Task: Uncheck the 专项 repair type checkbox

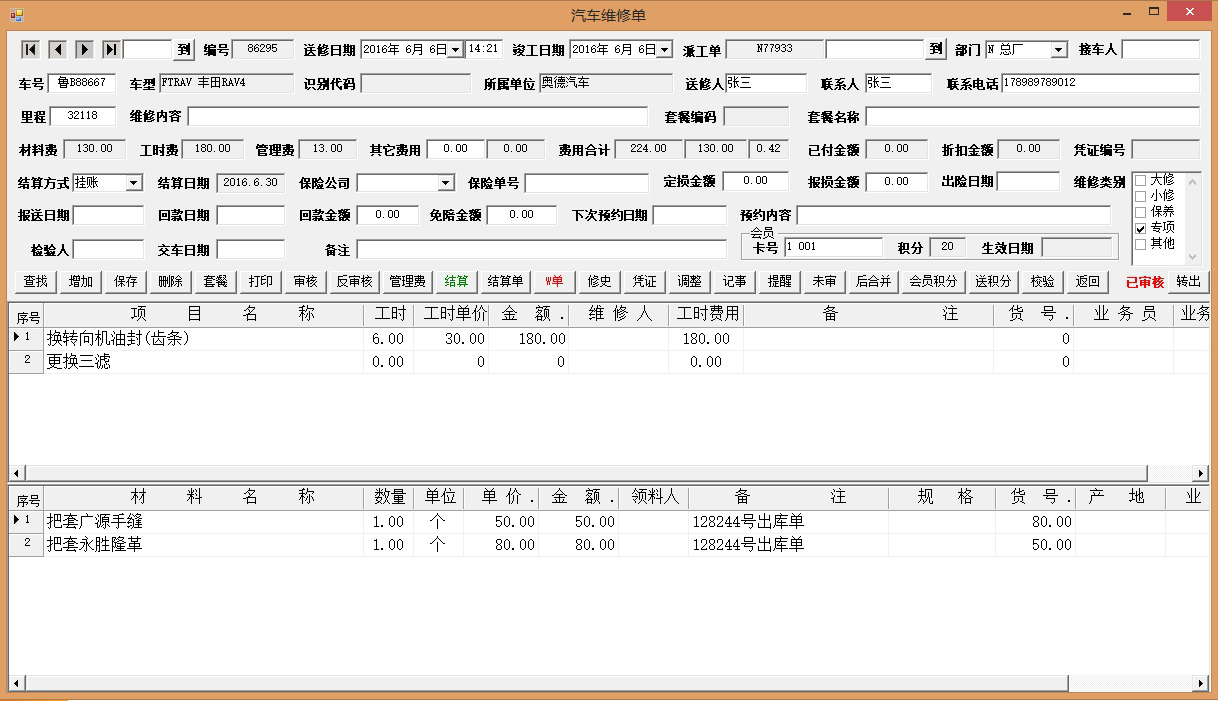Action: tap(1140, 228)
